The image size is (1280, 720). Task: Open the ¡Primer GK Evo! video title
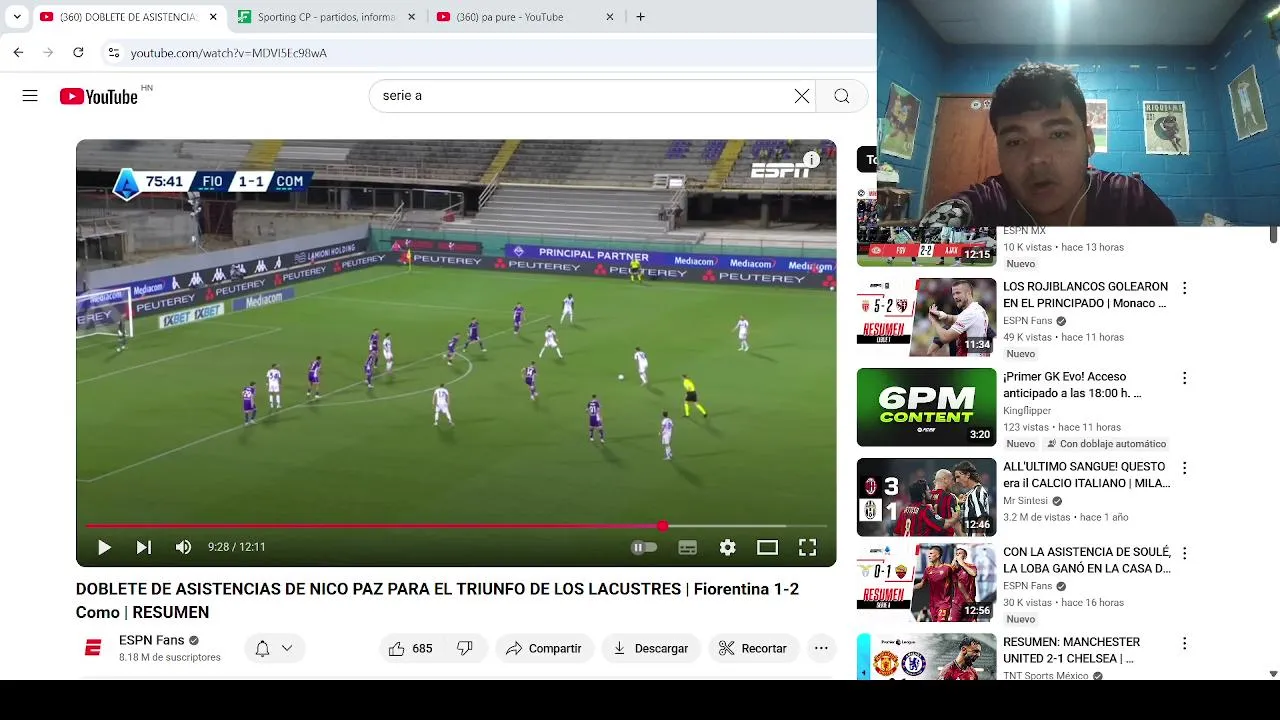(1072, 385)
